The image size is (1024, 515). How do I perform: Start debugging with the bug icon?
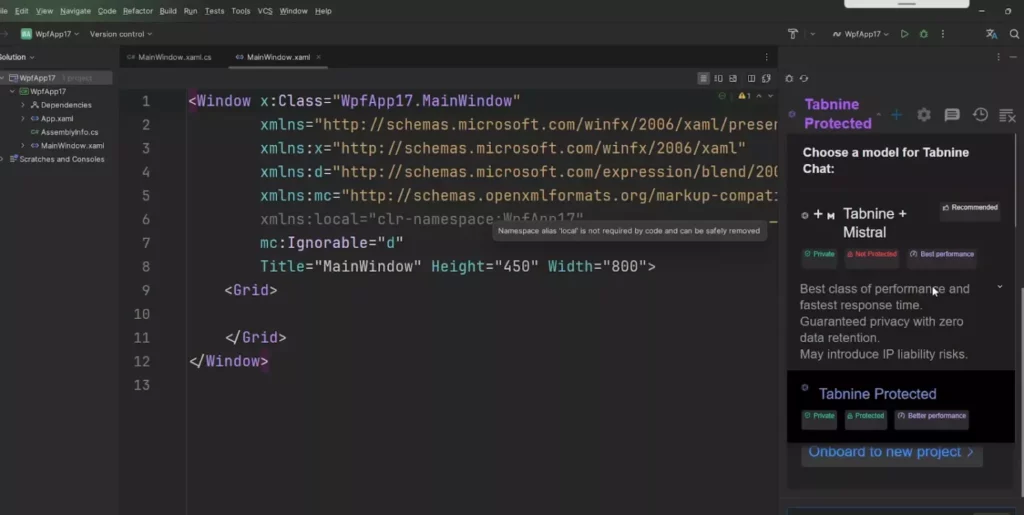click(921, 34)
